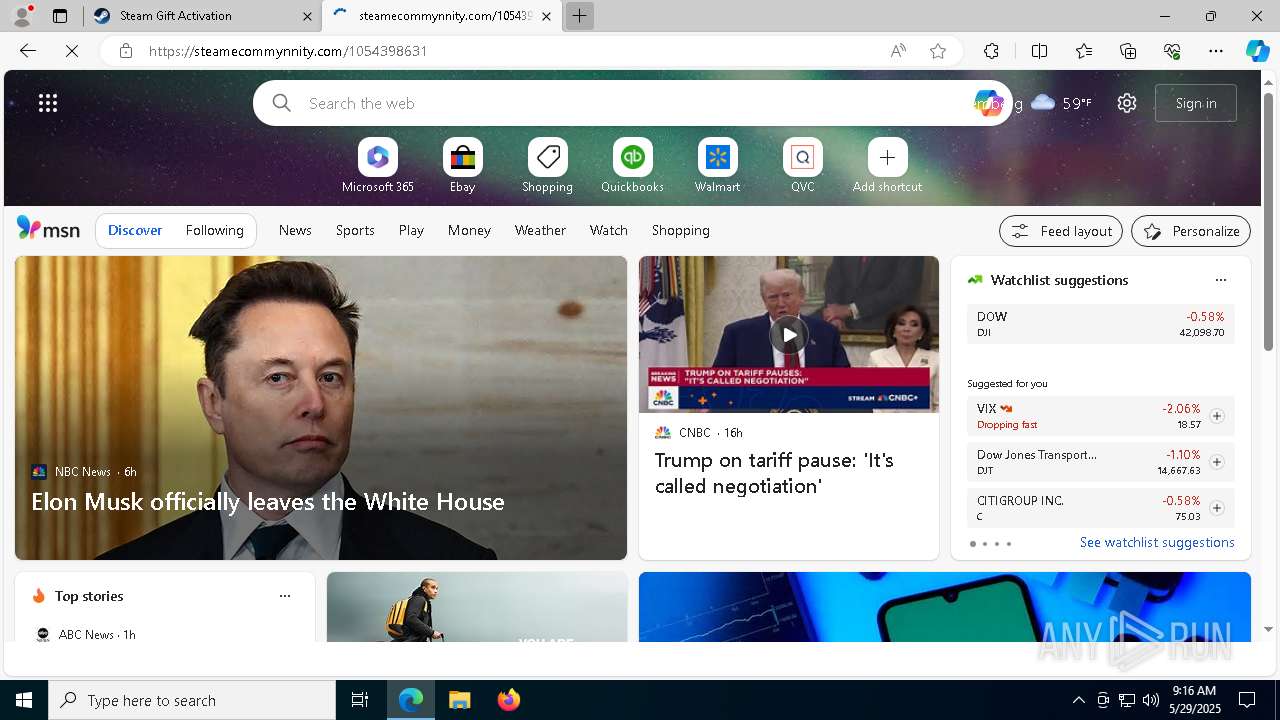Add Dow Jones Transport to watchlist

pos(1216,462)
